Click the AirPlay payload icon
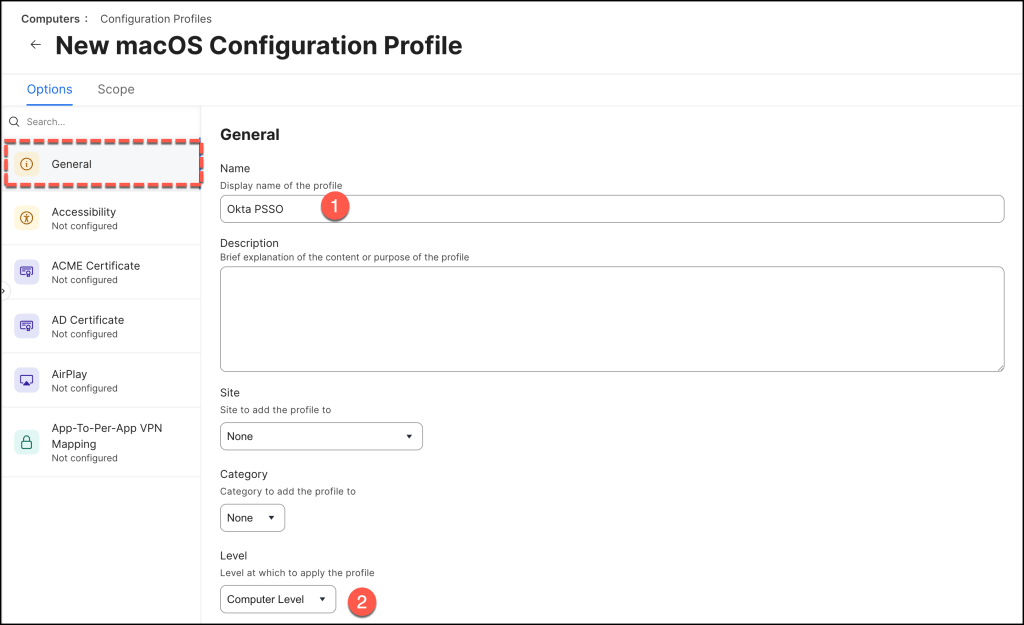 click(27, 380)
